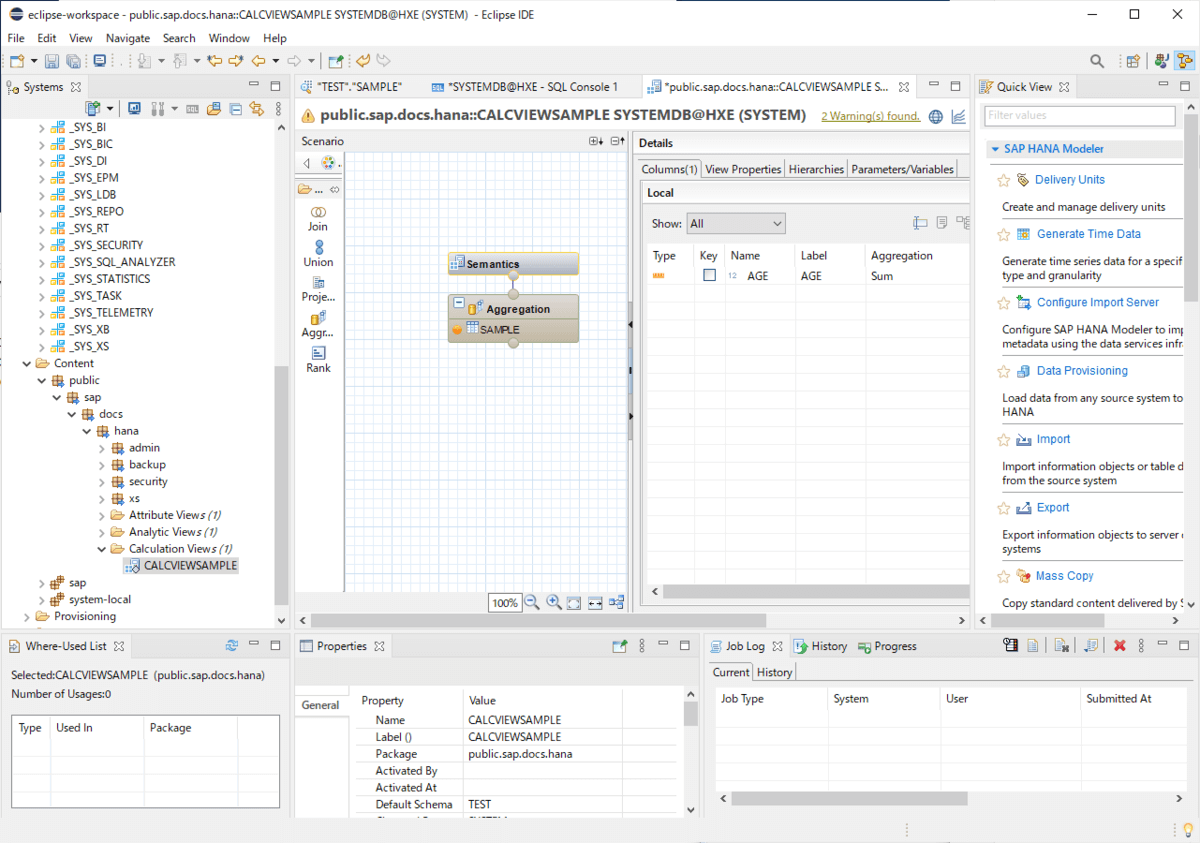This screenshot has width=1200, height=843.
Task: Open the Show filter dropdown
Action: tap(735, 224)
